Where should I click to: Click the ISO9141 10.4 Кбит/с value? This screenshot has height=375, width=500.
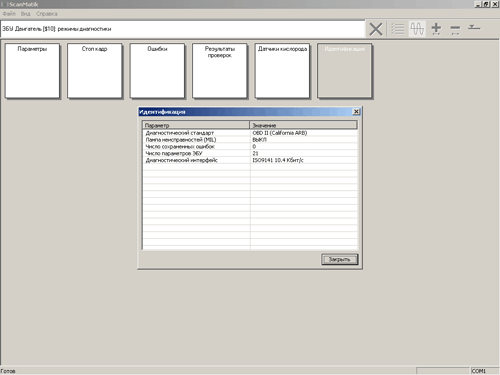[x=278, y=160]
